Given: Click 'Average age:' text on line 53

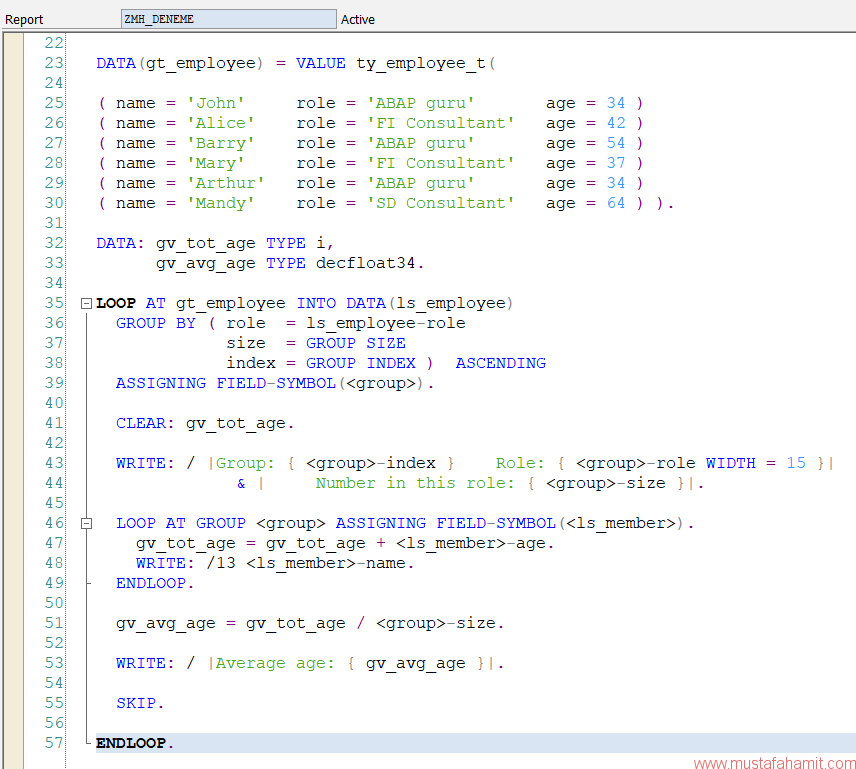Looking at the screenshot, I should (275, 664).
